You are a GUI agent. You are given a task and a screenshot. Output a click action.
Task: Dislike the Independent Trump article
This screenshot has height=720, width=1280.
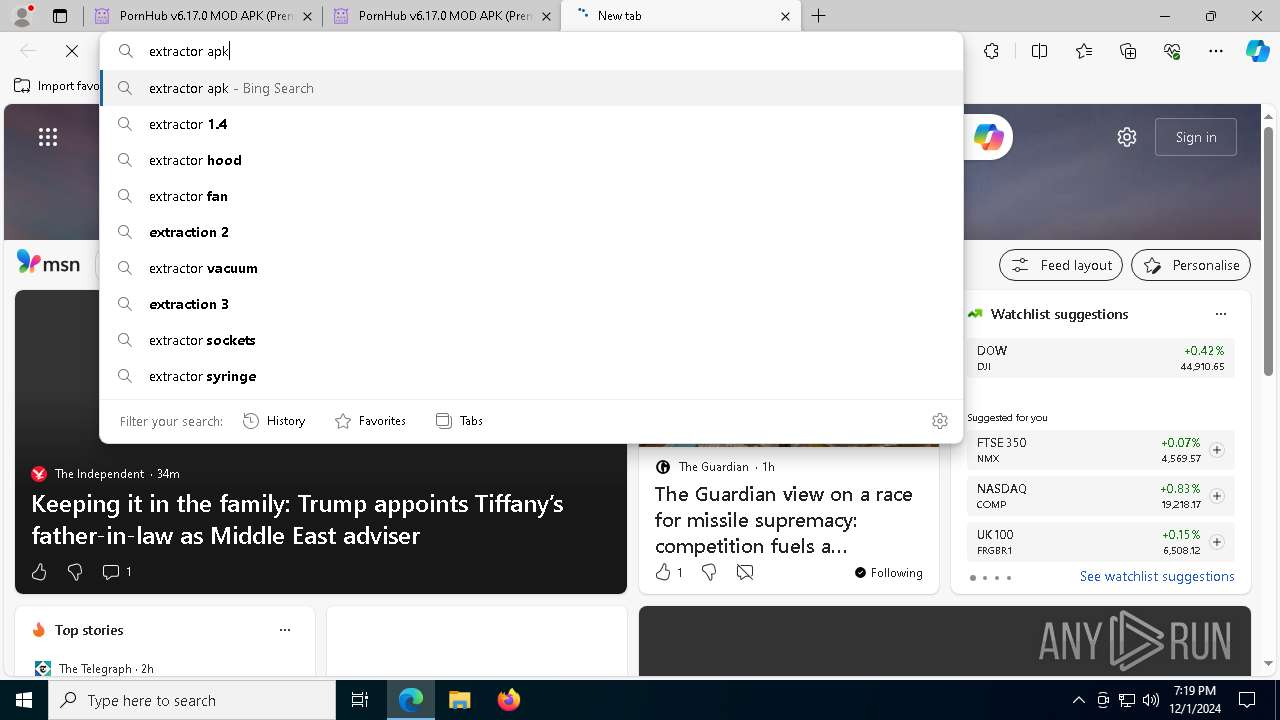point(75,572)
